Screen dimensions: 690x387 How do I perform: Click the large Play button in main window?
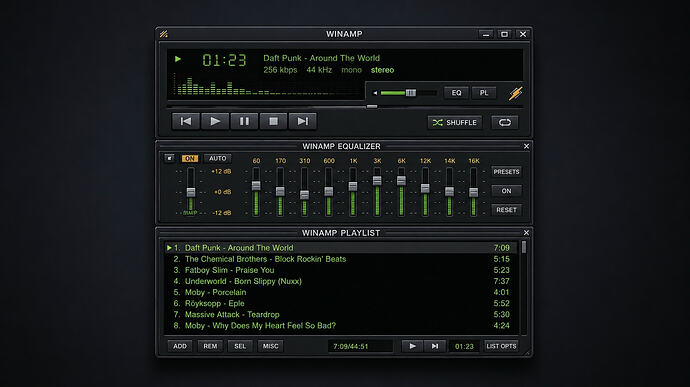[215, 121]
